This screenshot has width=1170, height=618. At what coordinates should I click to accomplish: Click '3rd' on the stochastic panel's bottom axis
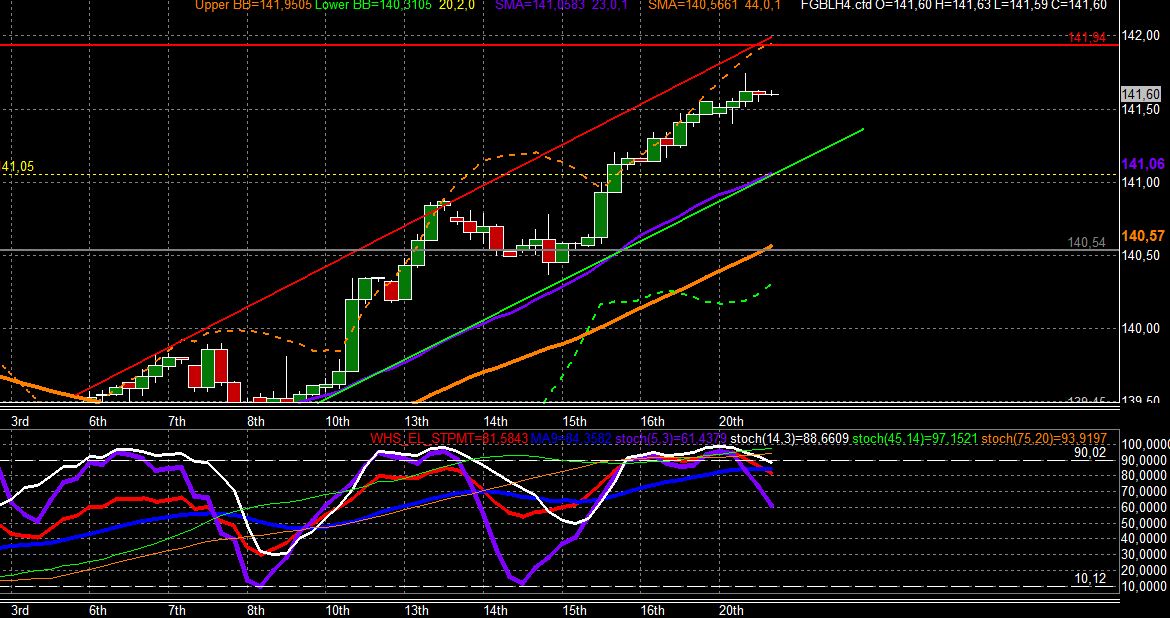coord(20,611)
